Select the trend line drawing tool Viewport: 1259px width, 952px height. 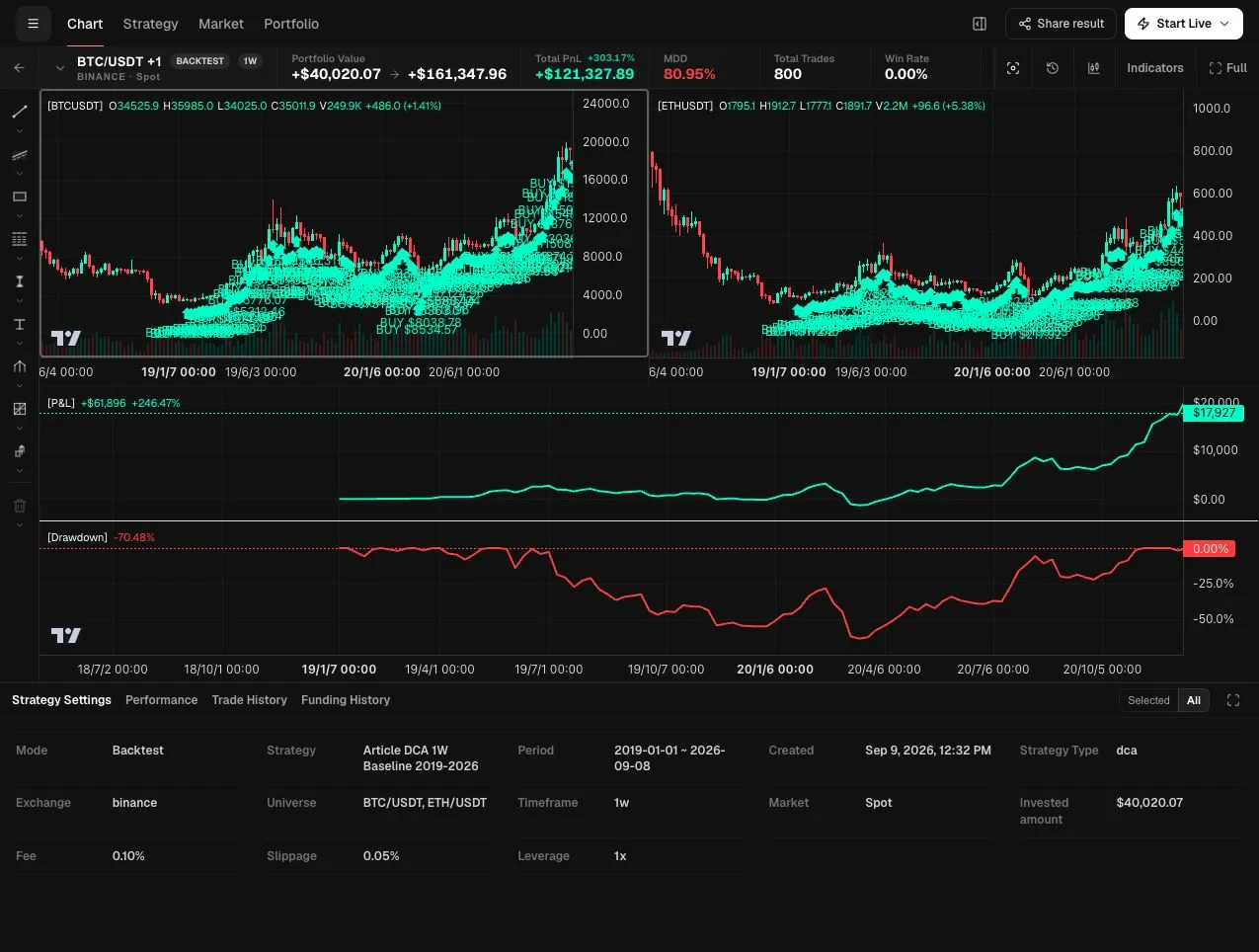tap(19, 112)
